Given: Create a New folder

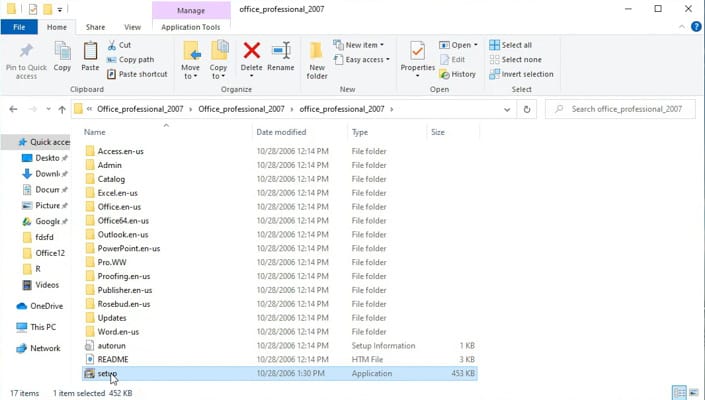Looking at the screenshot, I should point(317,60).
